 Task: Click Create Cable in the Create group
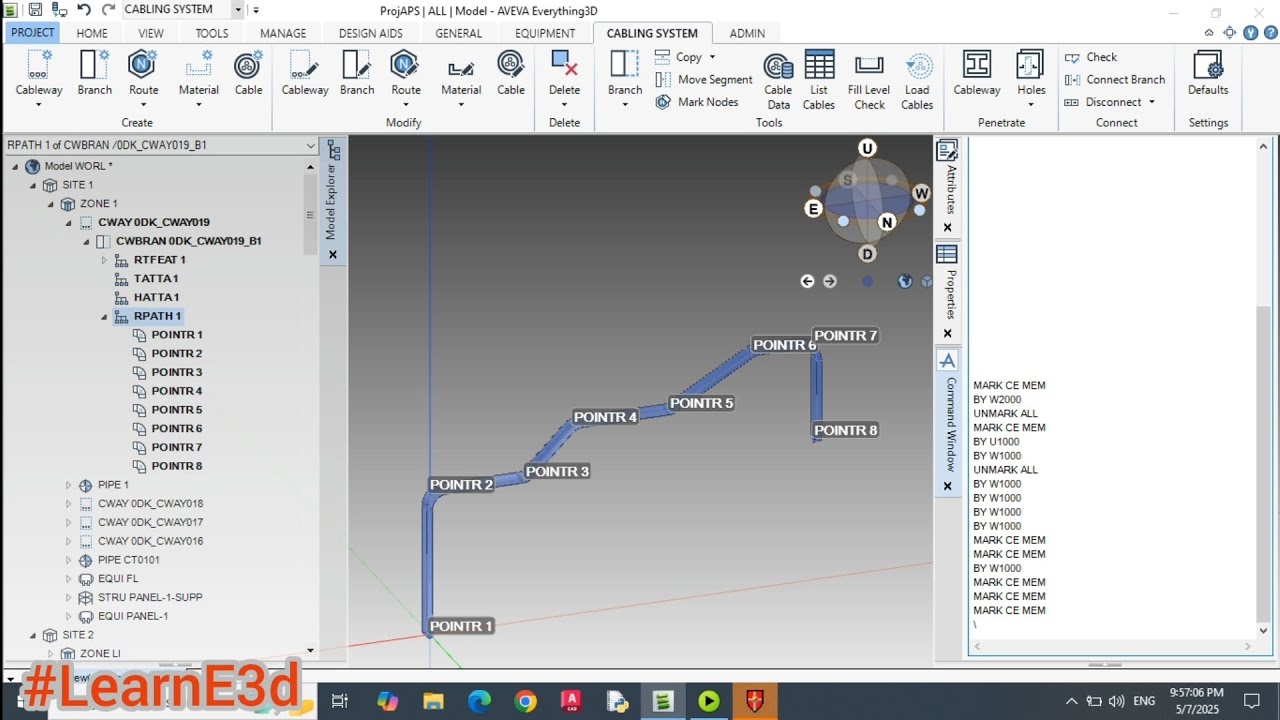(x=248, y=74)
